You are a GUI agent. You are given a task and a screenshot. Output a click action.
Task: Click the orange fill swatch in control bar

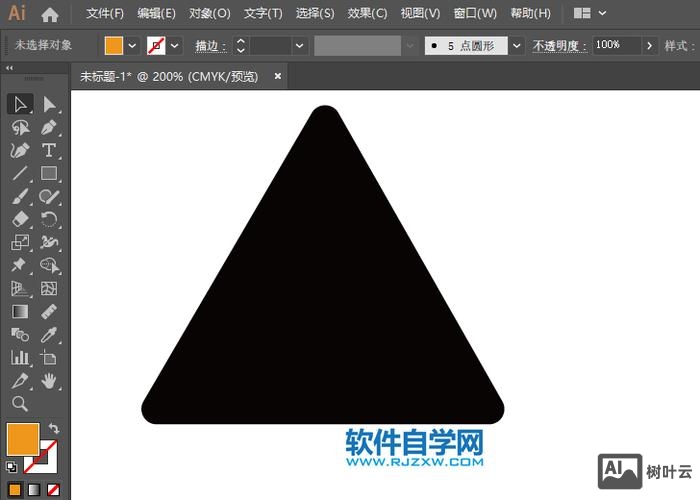click(113, 46)
